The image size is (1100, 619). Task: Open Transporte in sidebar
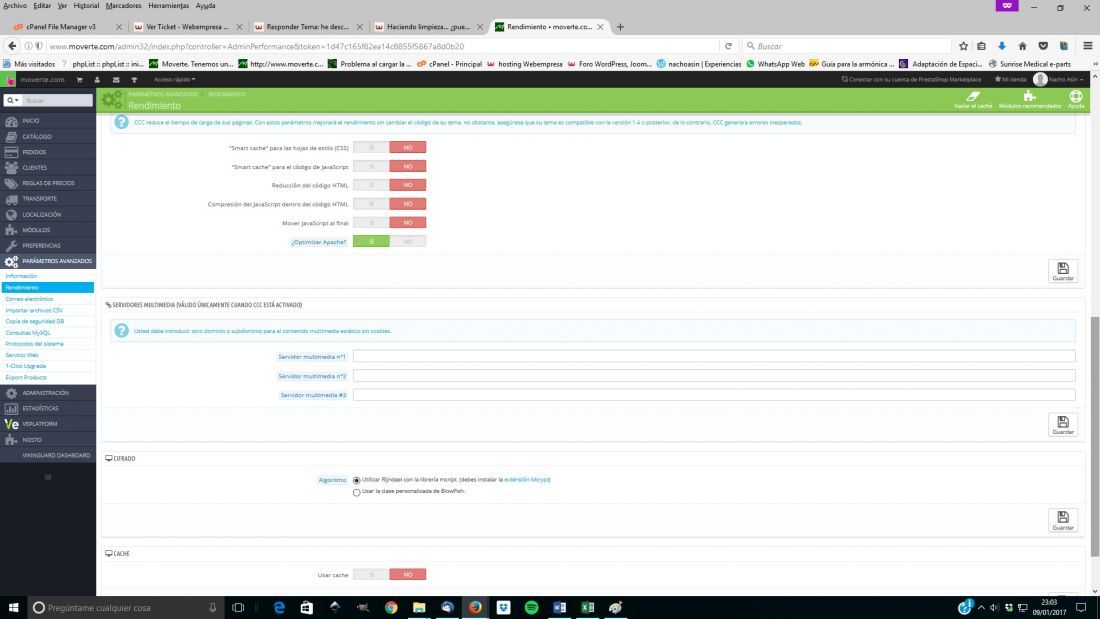click(x=48, y=199)
